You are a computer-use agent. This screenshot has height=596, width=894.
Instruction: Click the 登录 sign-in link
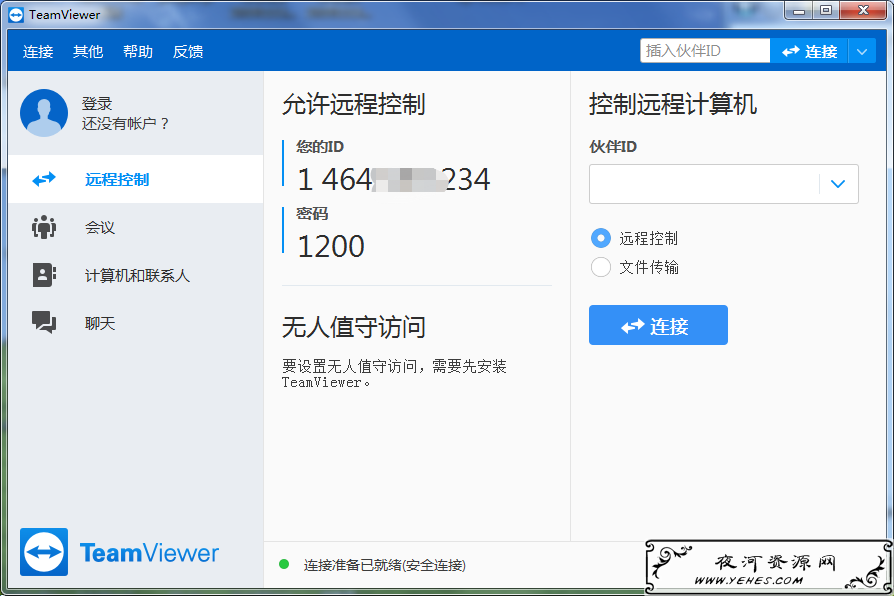[x=97, y=103]
